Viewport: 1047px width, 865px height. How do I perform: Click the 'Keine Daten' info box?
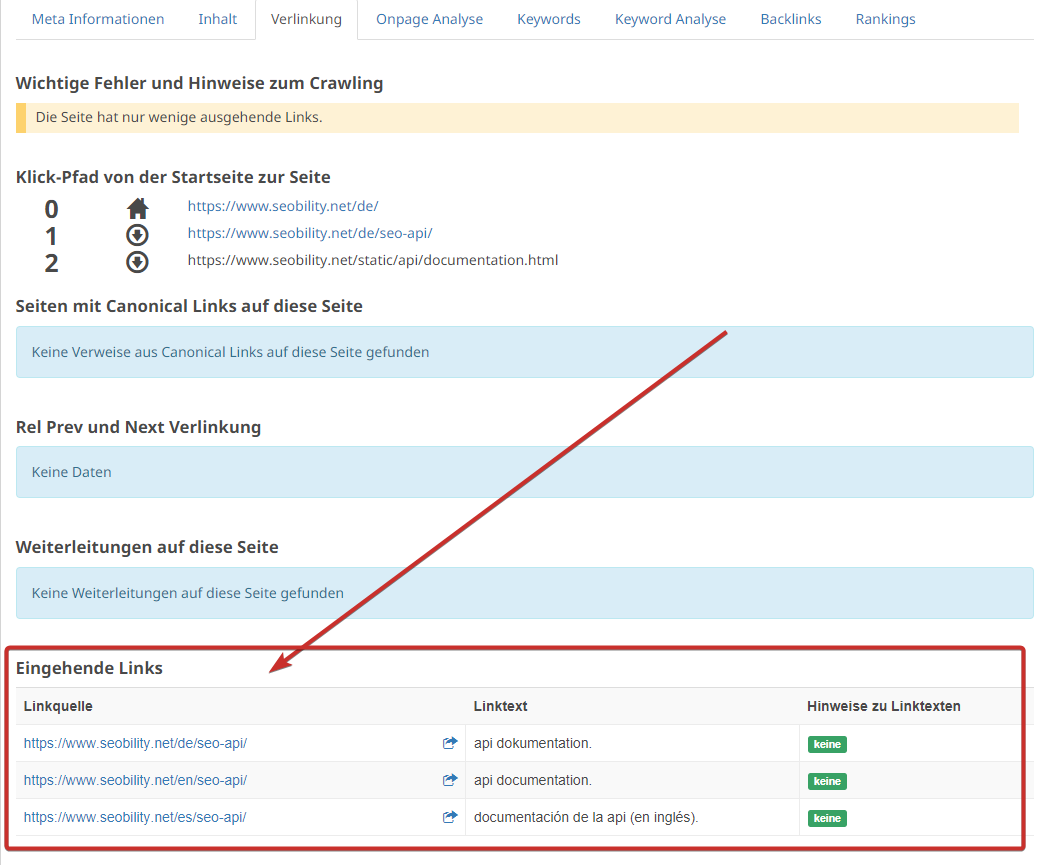tap(525, 472)
